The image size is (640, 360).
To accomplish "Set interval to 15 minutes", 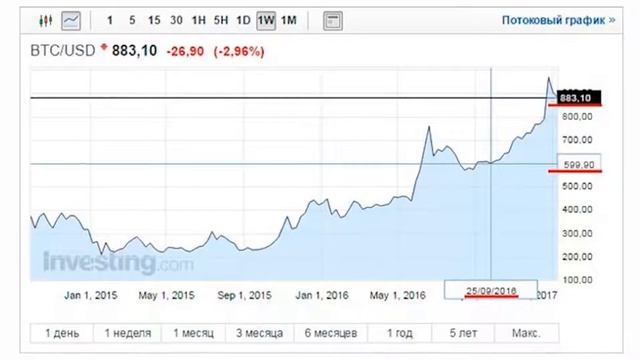I will (154, 20).
